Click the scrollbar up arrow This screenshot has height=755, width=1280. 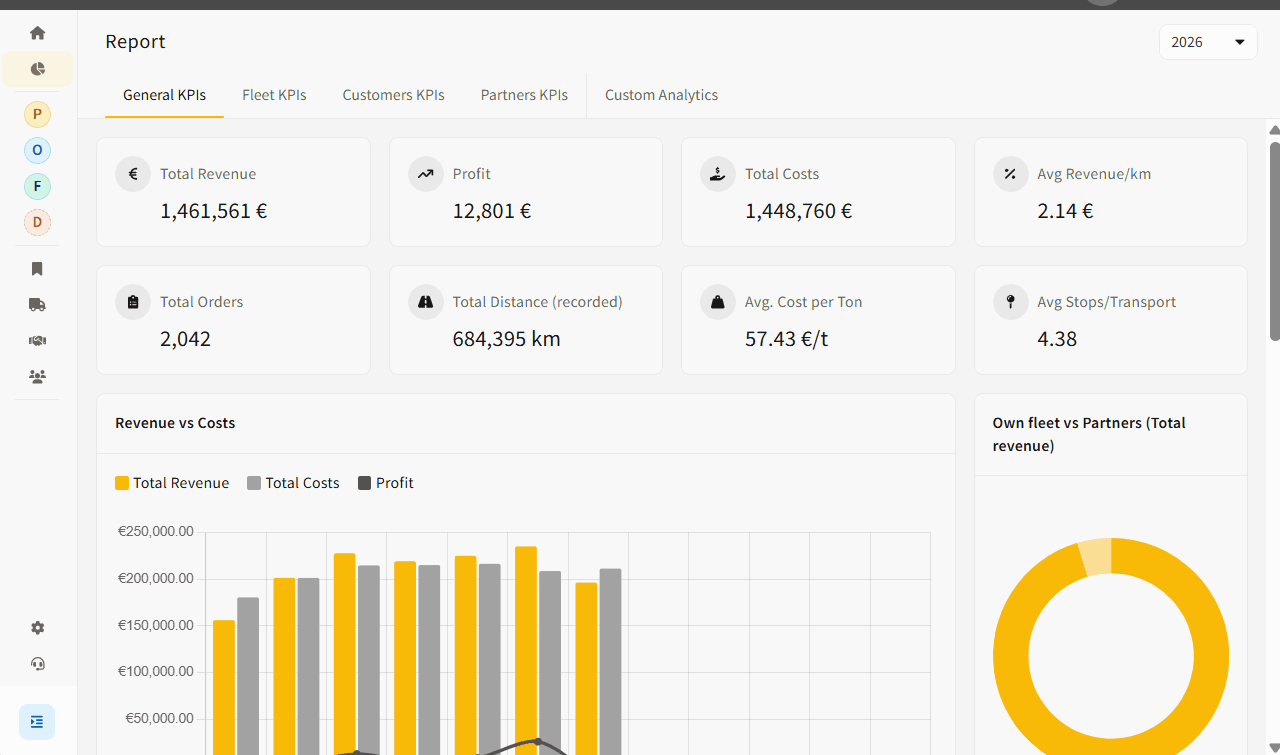pyautogui.click(x=1274, y=130)
